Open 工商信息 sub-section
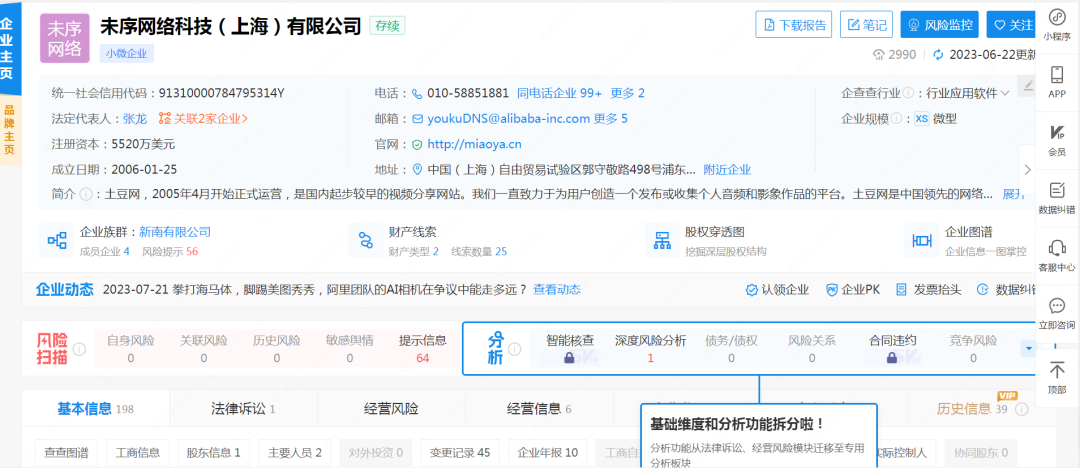Image resolution: width=1080 pixels, height=468 pixels. [x=137, y=453]
